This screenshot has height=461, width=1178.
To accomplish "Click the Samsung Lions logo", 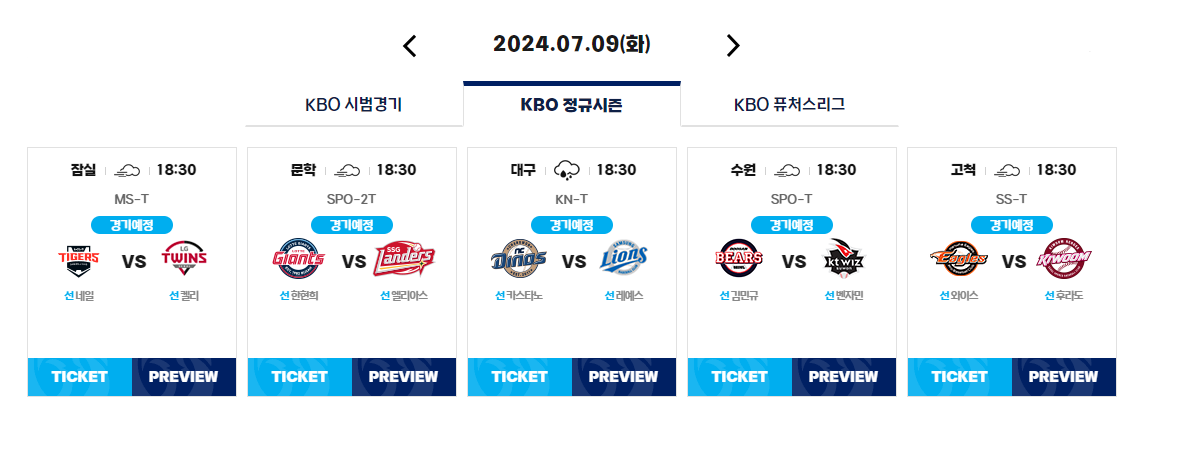I will [x=624, y=260].
